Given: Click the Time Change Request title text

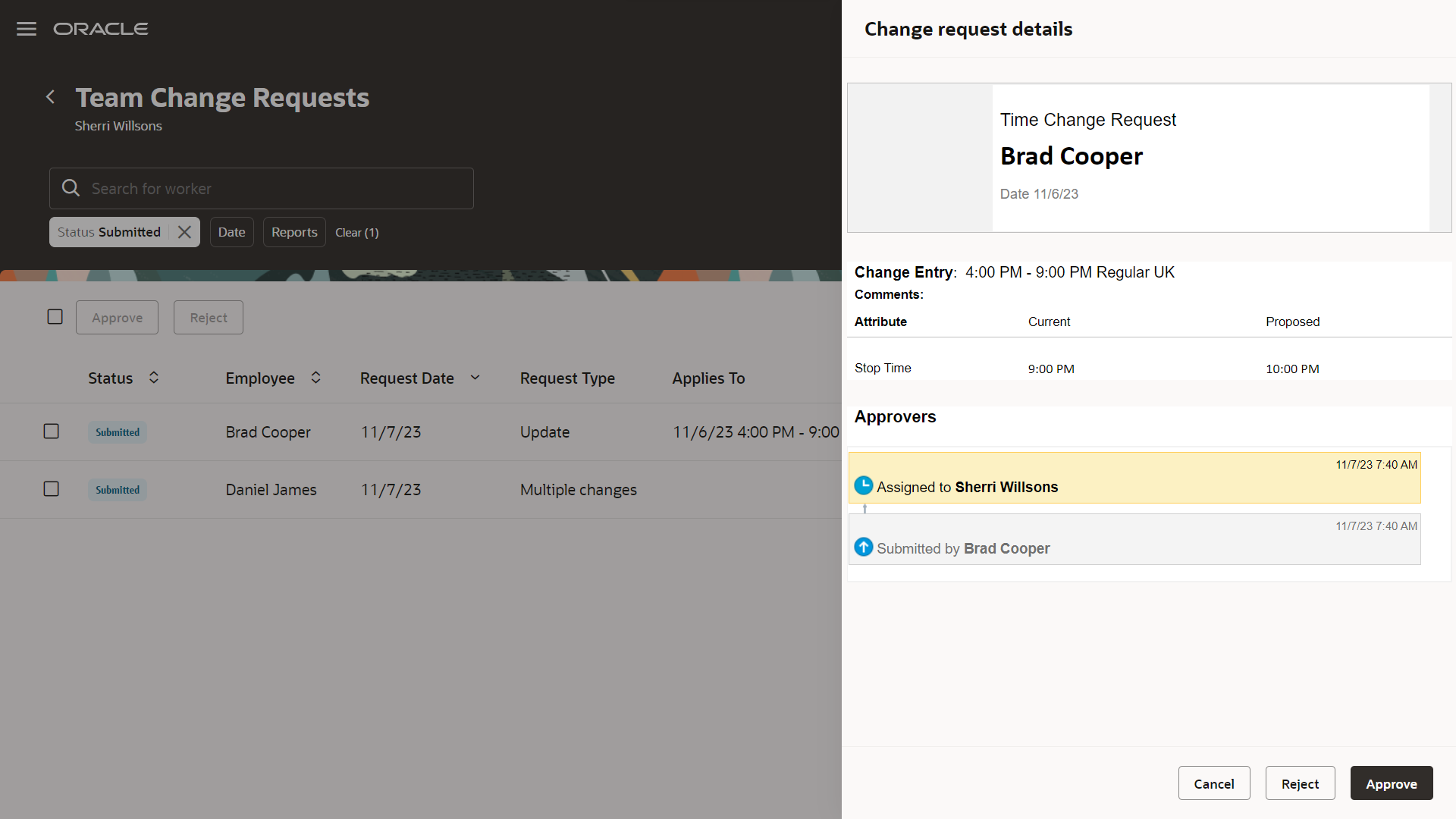Looking at the screenshot, I should pos(1087,120).
